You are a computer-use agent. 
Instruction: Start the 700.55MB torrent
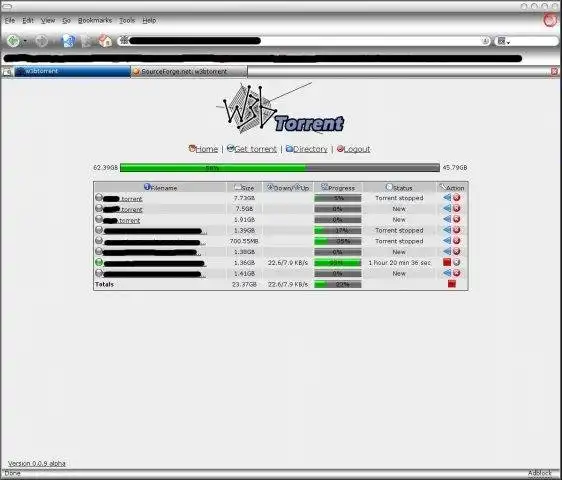[447, 241]
